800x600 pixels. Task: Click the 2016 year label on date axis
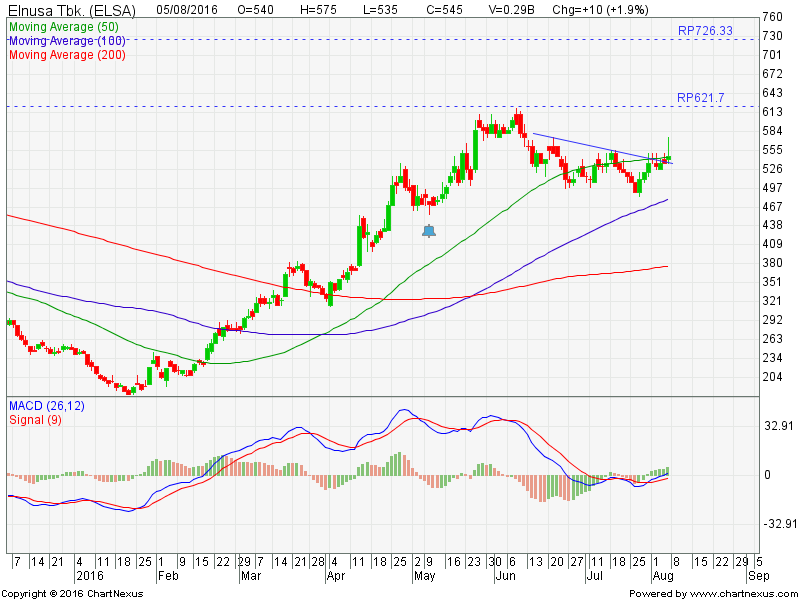point(90,576)
